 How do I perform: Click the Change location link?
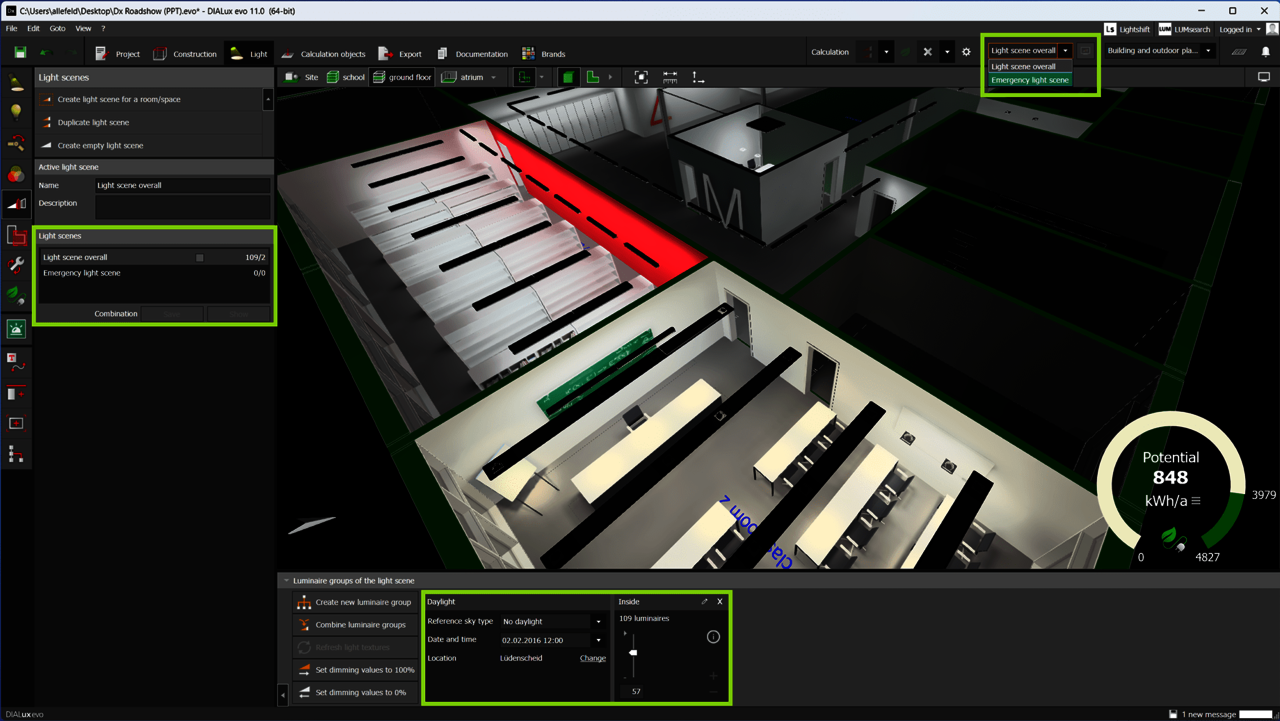[592, 658]
